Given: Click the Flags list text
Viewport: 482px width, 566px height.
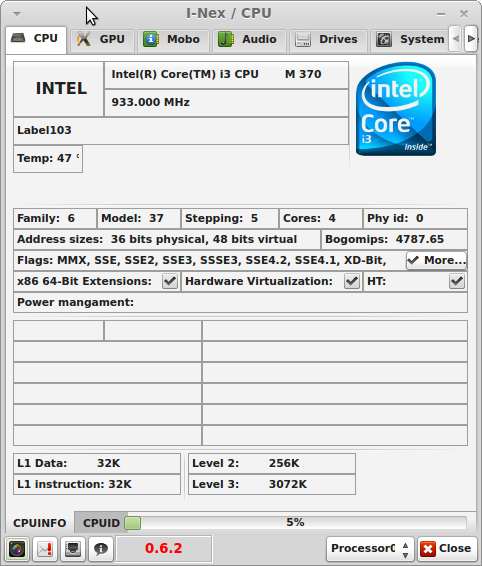Looking at the screenshot, I should (x=201, y=260).
